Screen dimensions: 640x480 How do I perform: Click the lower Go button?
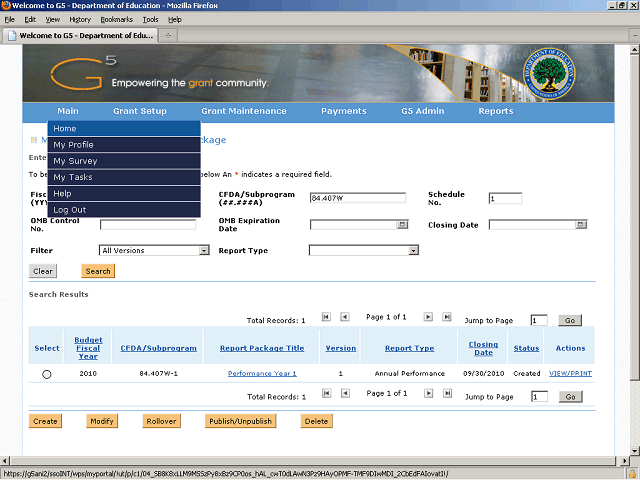571,397
